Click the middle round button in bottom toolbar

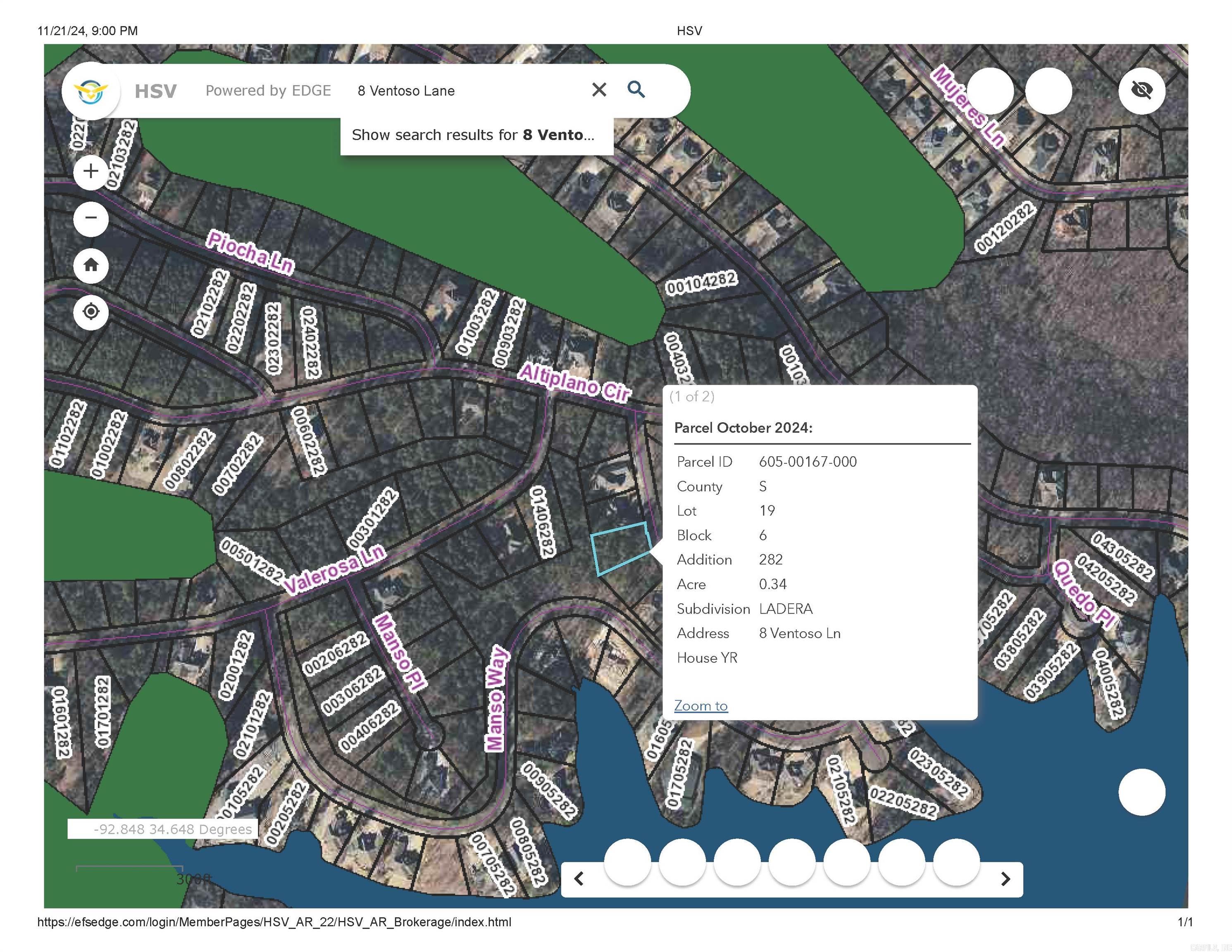pos(792,862)
